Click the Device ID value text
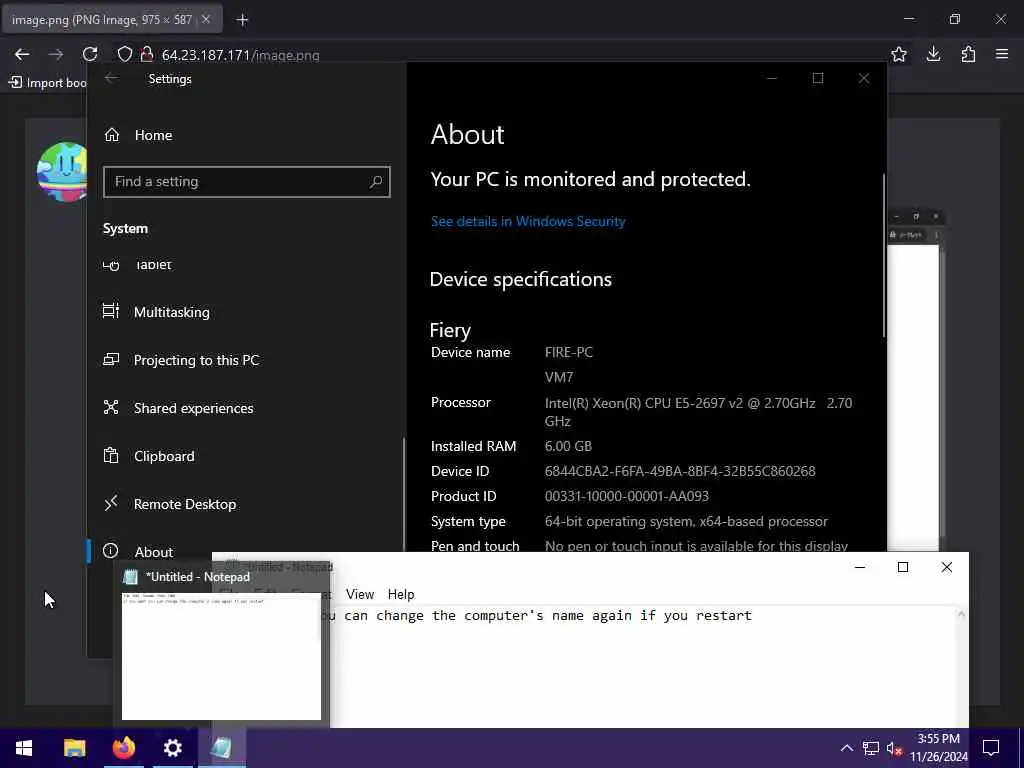 click(x=680, y=472)
